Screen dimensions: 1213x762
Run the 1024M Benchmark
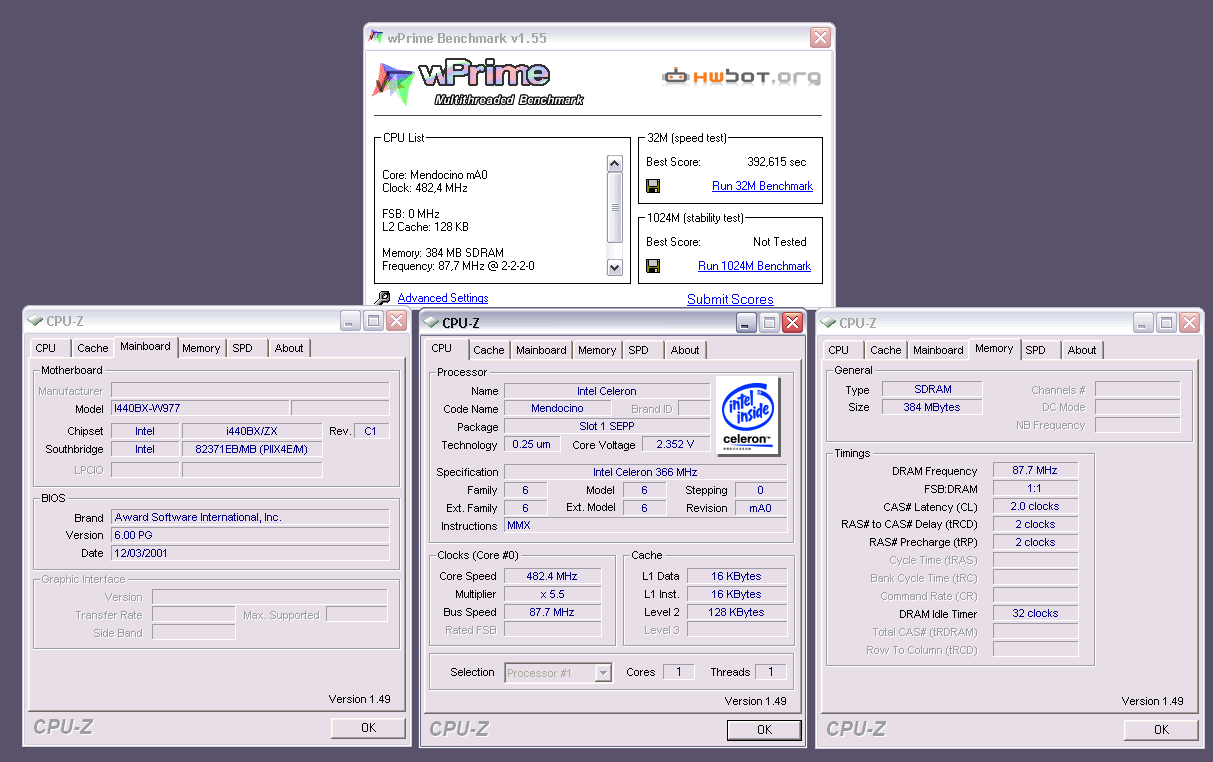[x=754, y=266]
